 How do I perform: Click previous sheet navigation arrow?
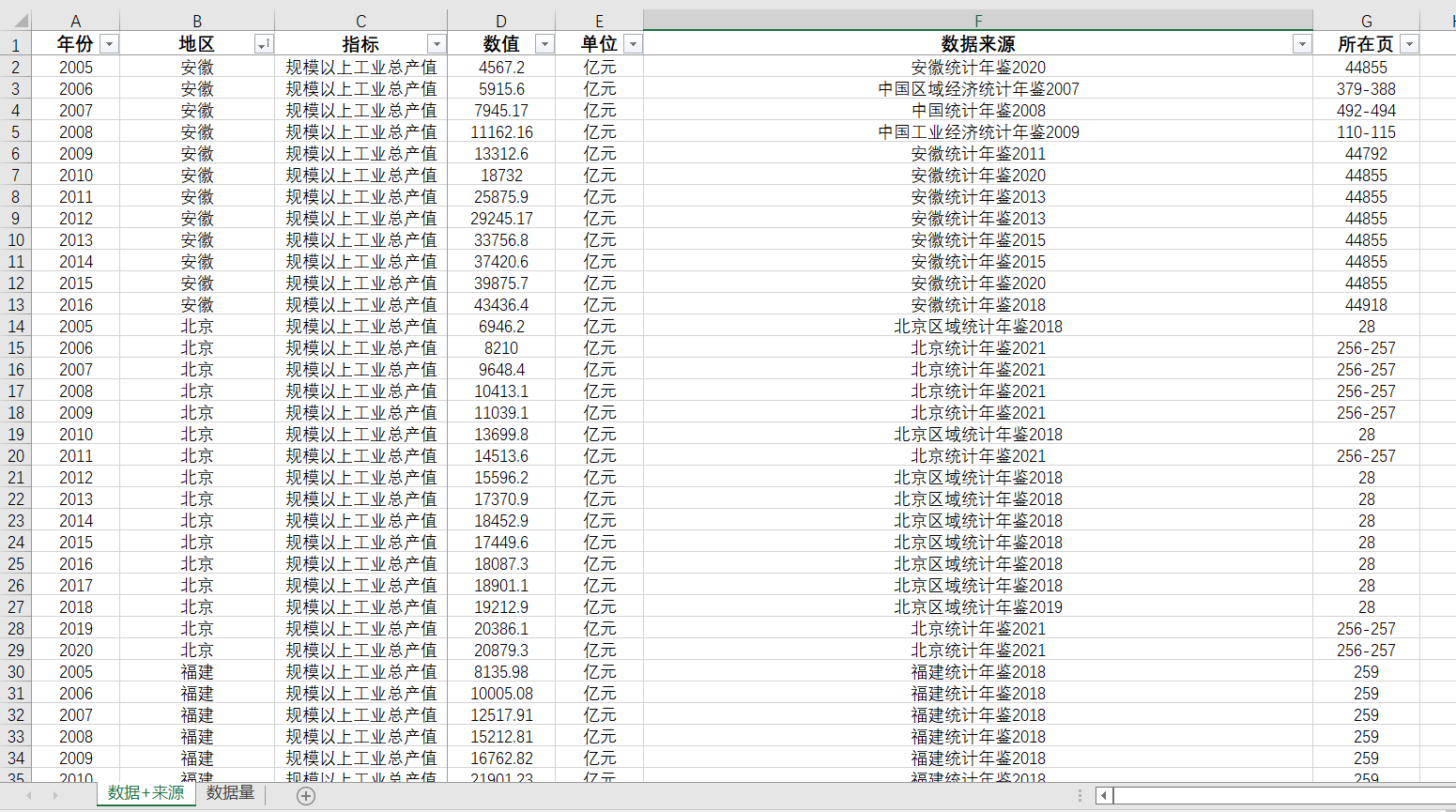(29, 795)
